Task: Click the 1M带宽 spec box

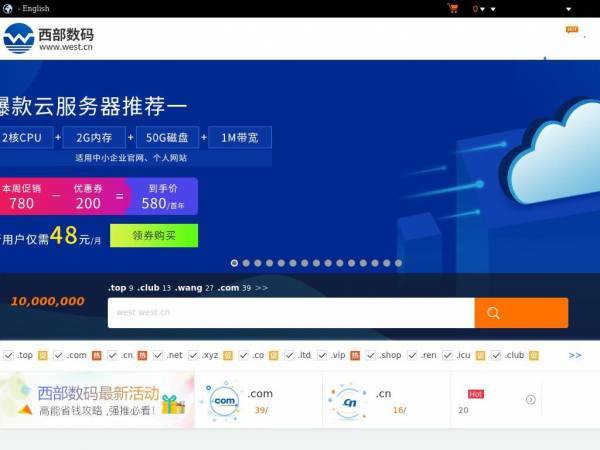Action: [240, 137]
